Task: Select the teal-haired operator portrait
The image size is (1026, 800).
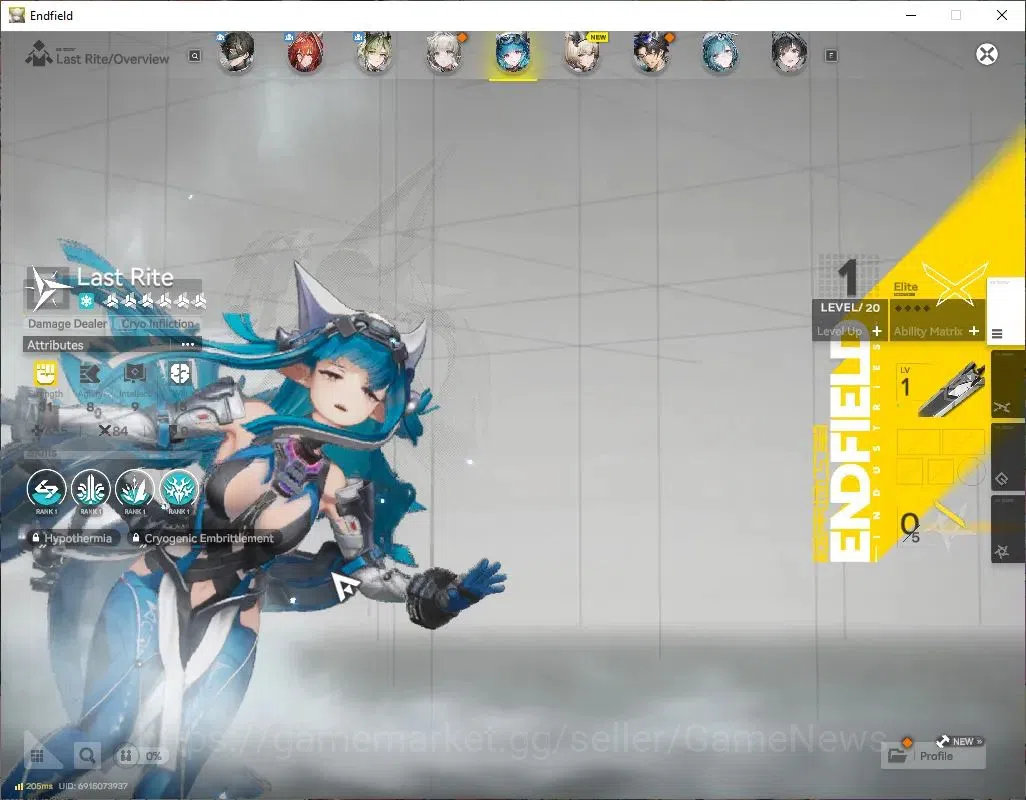Action: 720,53
